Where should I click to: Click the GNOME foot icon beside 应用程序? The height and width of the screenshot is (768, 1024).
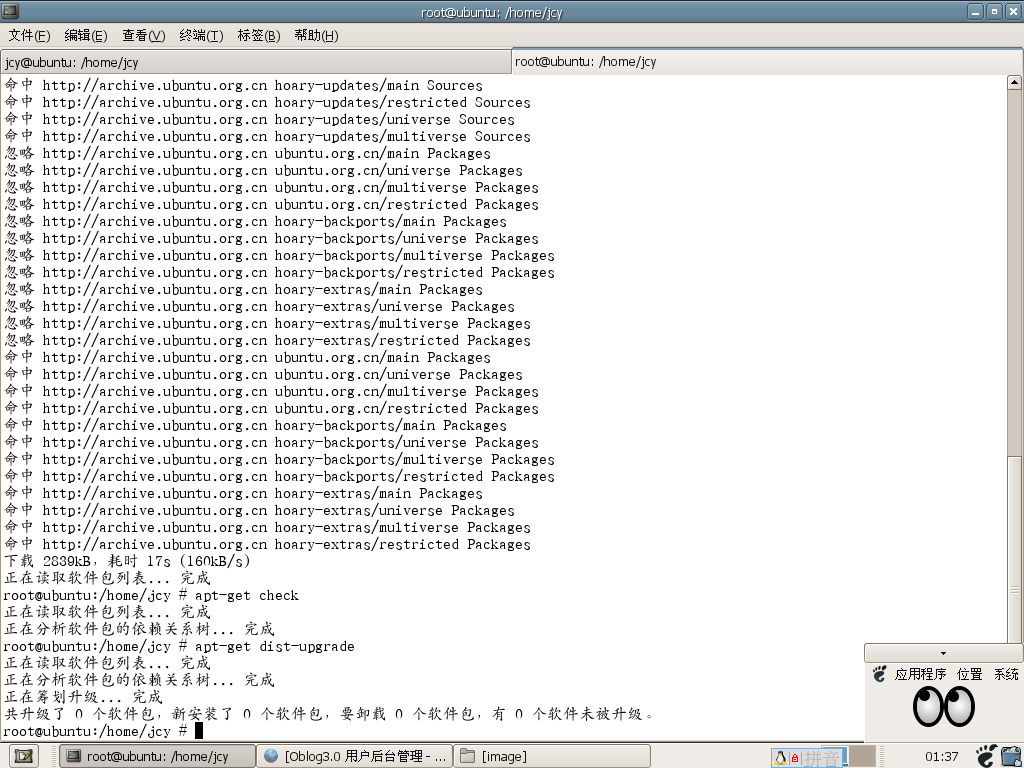pyautogui.click(x=880, y=674)
